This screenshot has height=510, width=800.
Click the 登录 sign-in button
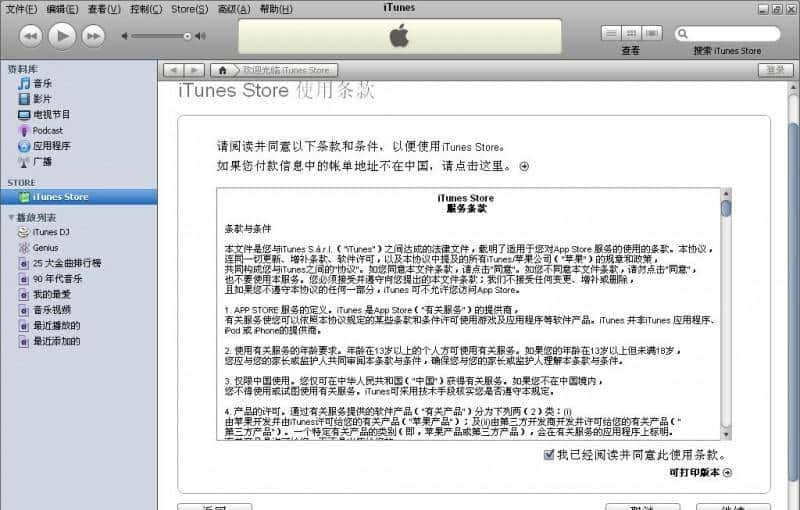click(774, 70)
